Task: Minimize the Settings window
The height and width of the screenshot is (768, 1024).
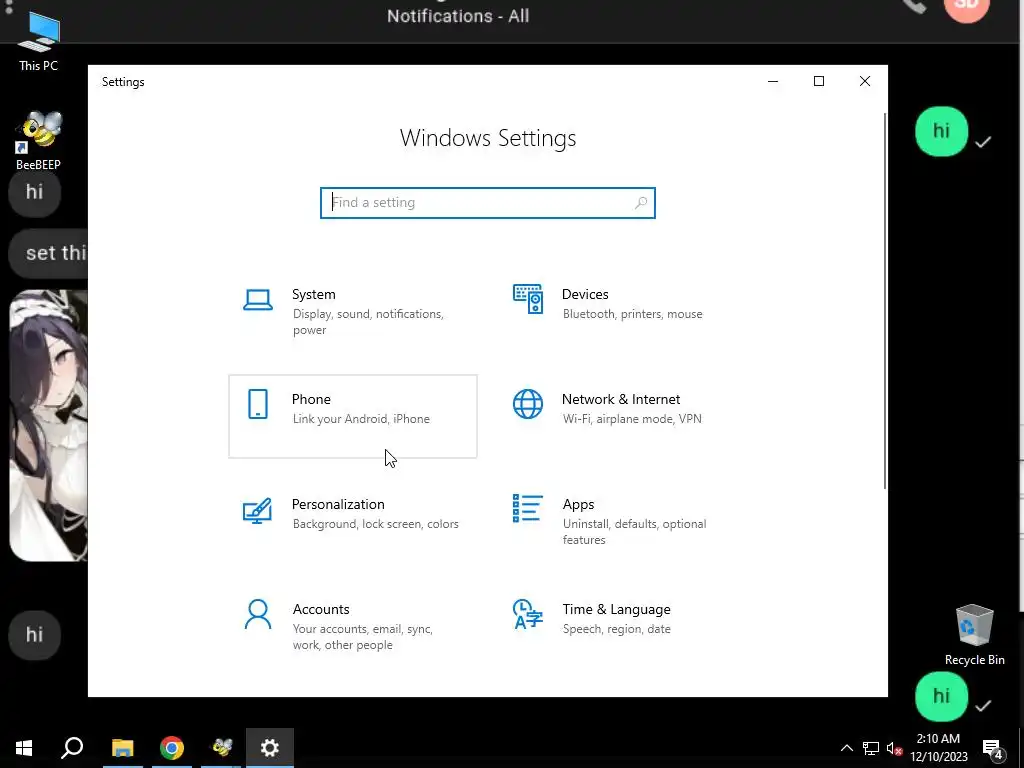Action: click(x=773, y=81)
